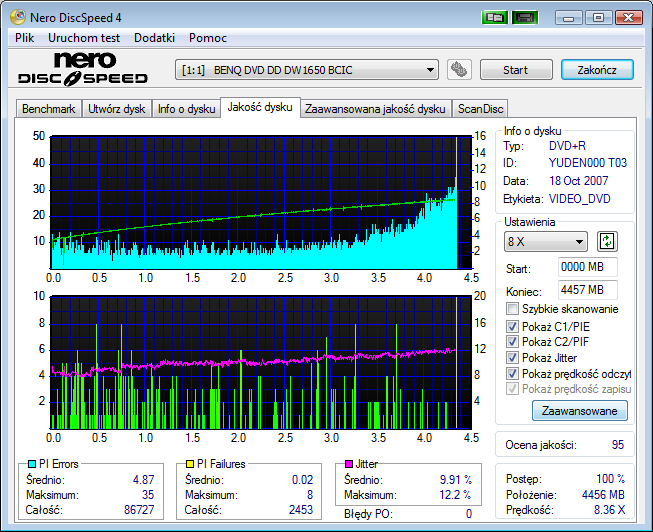
Task: Click the Zaawansowane button
Action: [x=580, y=411]
